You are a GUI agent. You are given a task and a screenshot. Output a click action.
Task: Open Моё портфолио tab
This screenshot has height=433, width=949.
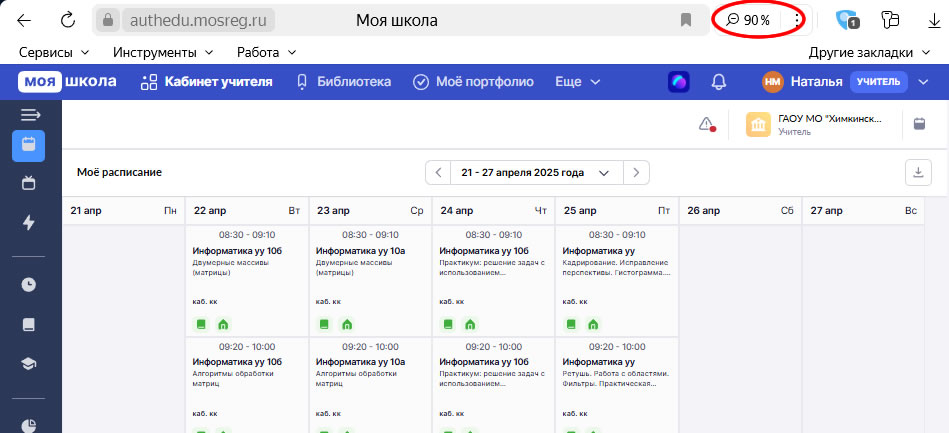473,82
